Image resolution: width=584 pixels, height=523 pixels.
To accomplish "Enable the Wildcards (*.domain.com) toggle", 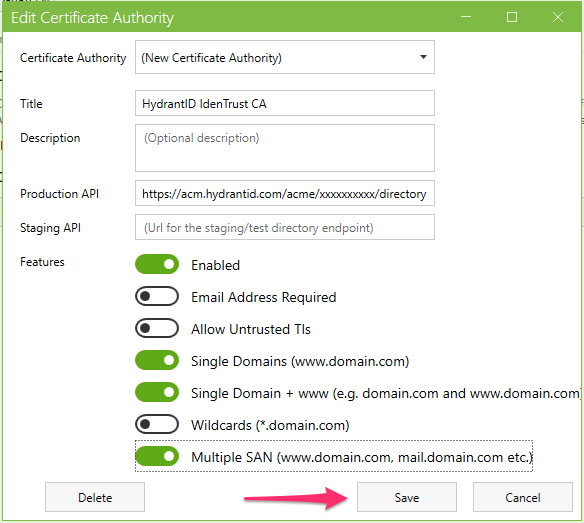I will pyautogui.click(x=157, y=425).
